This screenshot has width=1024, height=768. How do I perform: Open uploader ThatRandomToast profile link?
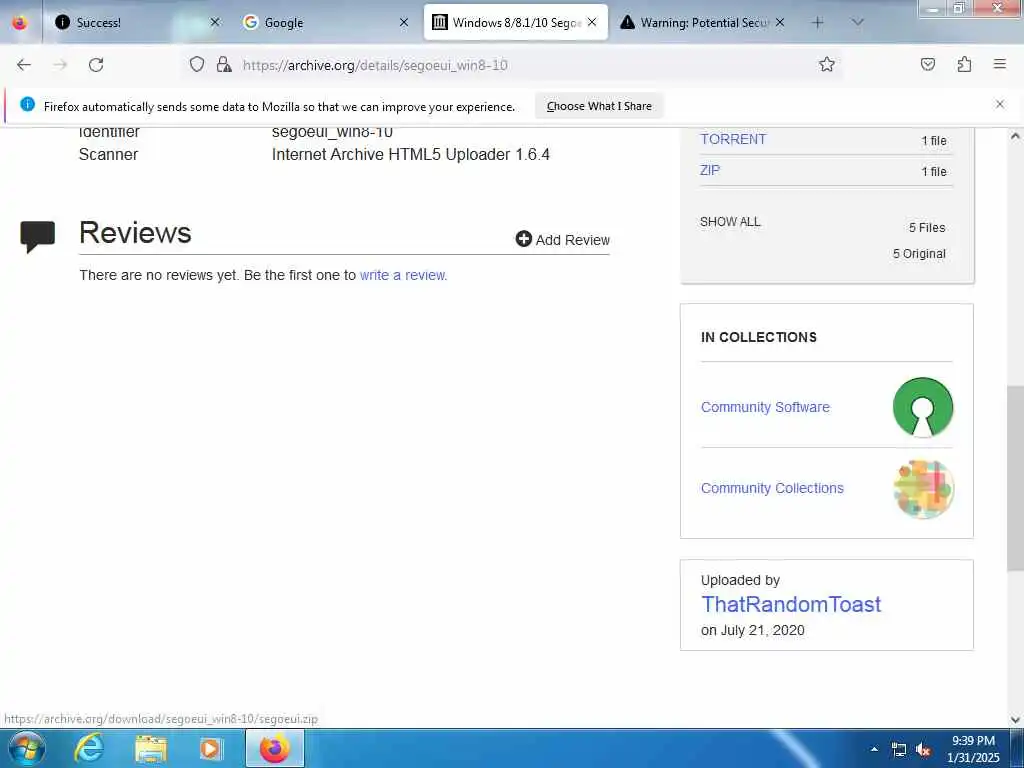(x=791, y=604)
